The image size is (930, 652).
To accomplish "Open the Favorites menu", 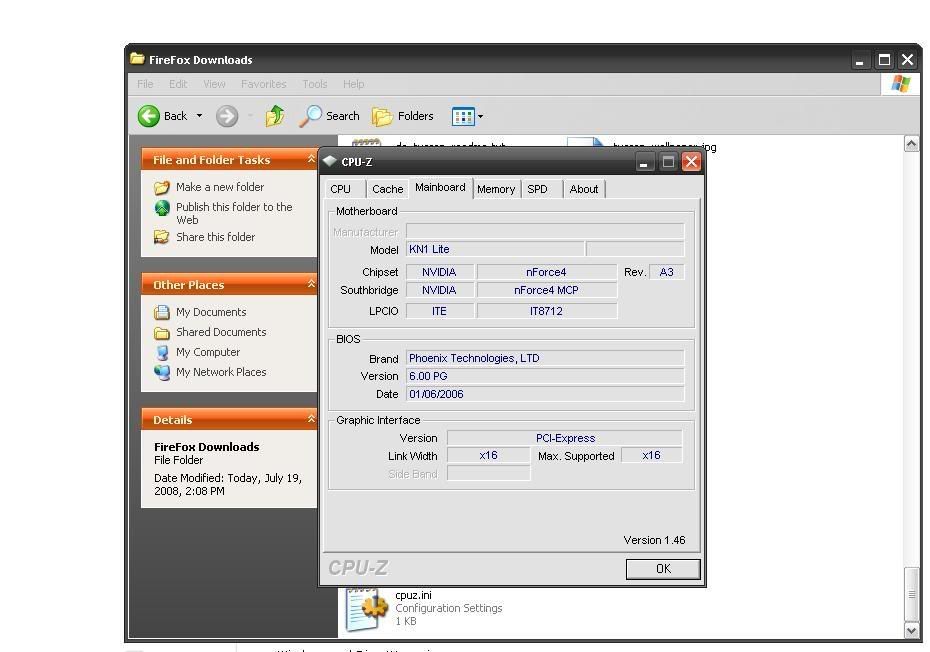I will pos(263,84).
